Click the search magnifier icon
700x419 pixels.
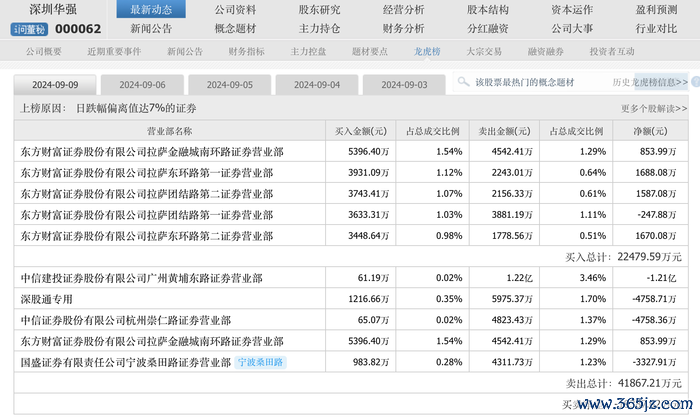[463, 82]
